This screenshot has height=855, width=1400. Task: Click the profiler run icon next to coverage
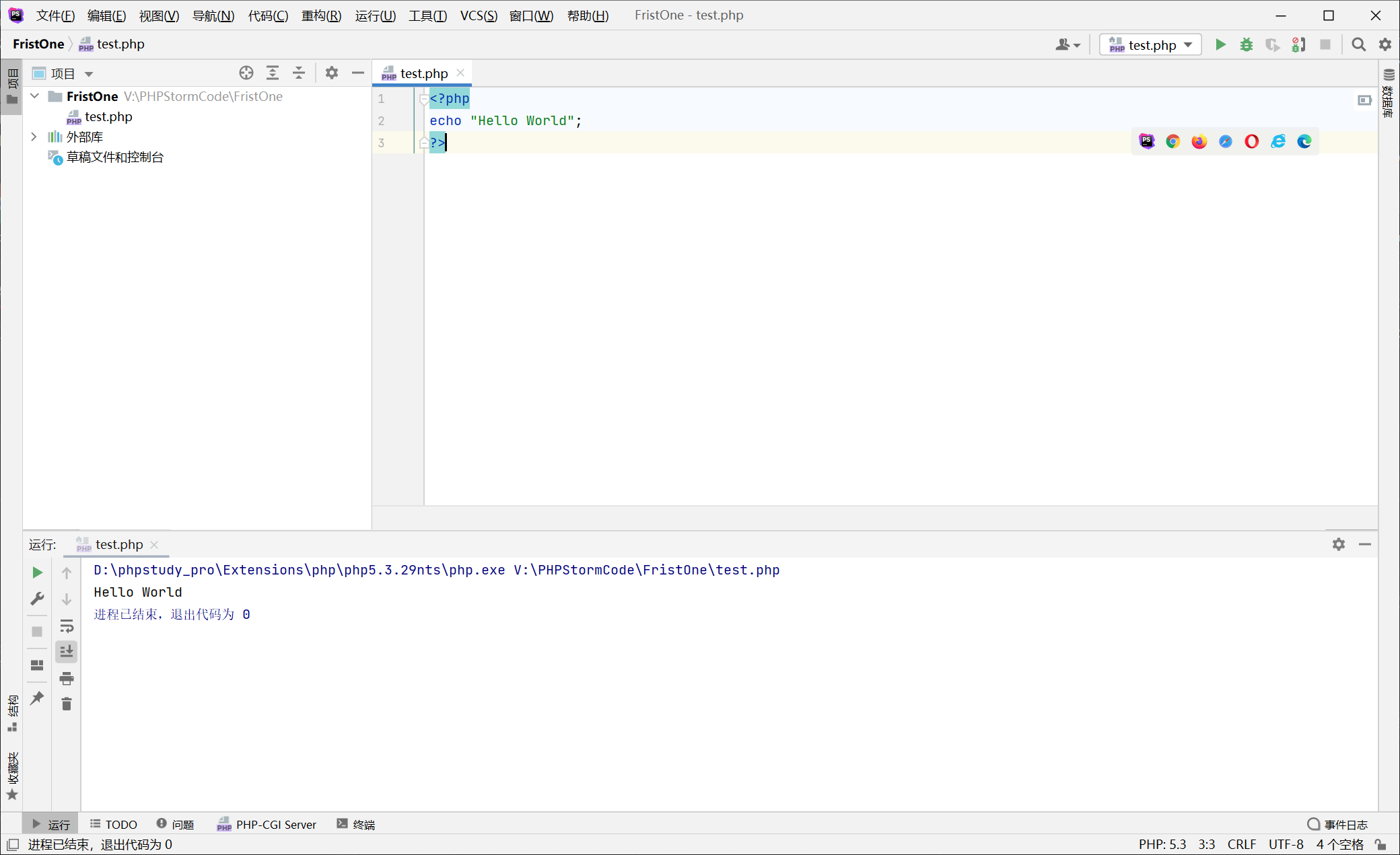click(1298, 44)
